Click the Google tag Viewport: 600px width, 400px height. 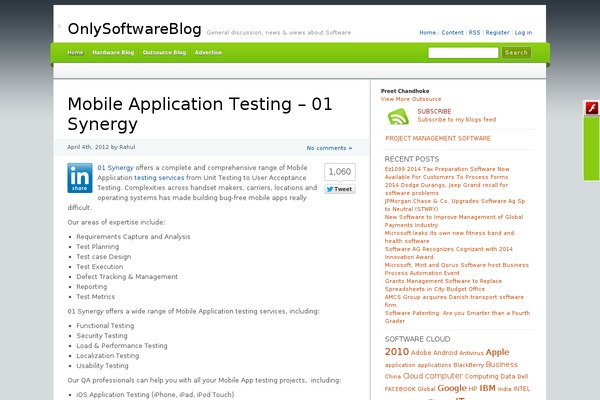coord(452,388)
